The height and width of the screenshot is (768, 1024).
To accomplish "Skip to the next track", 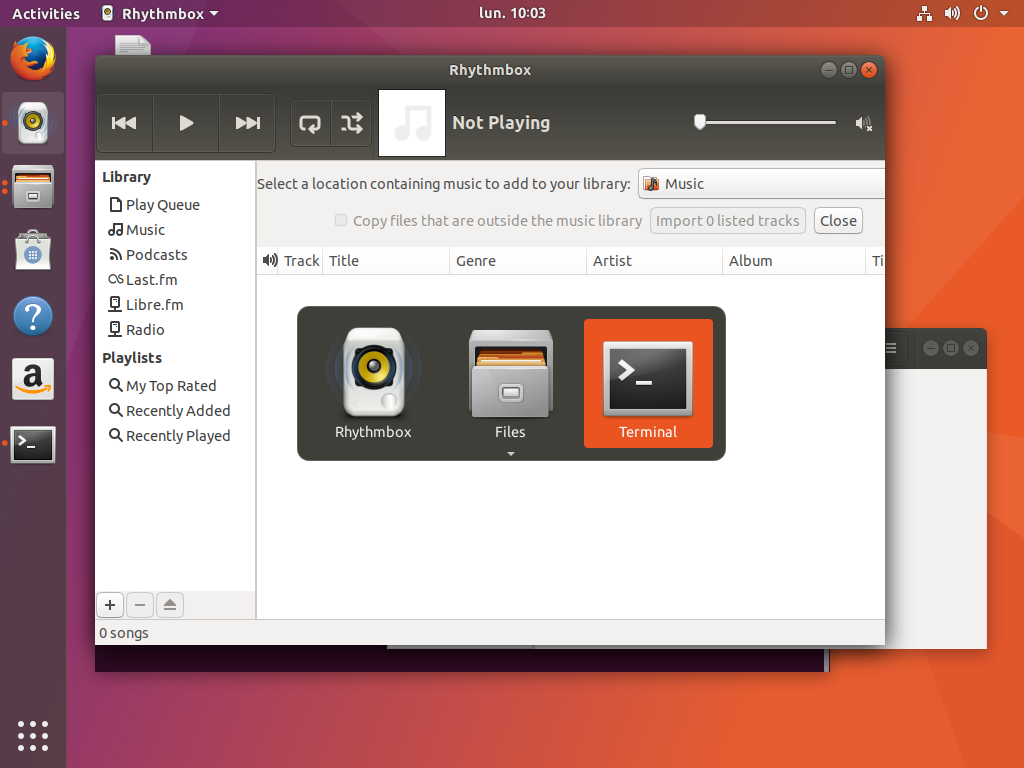I will coord(248,123).
